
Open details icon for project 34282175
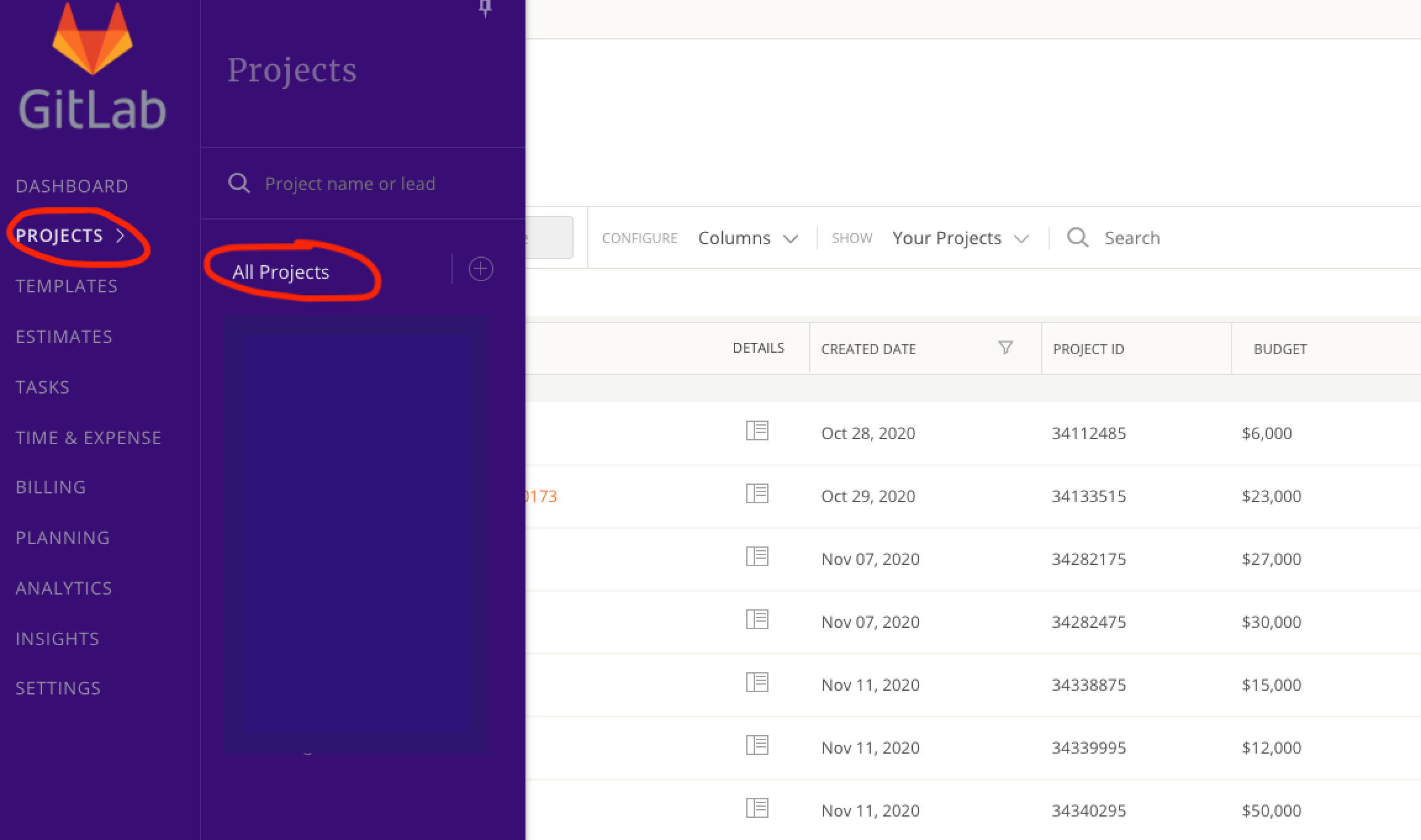pyautogui.click(x=757, y=556)
